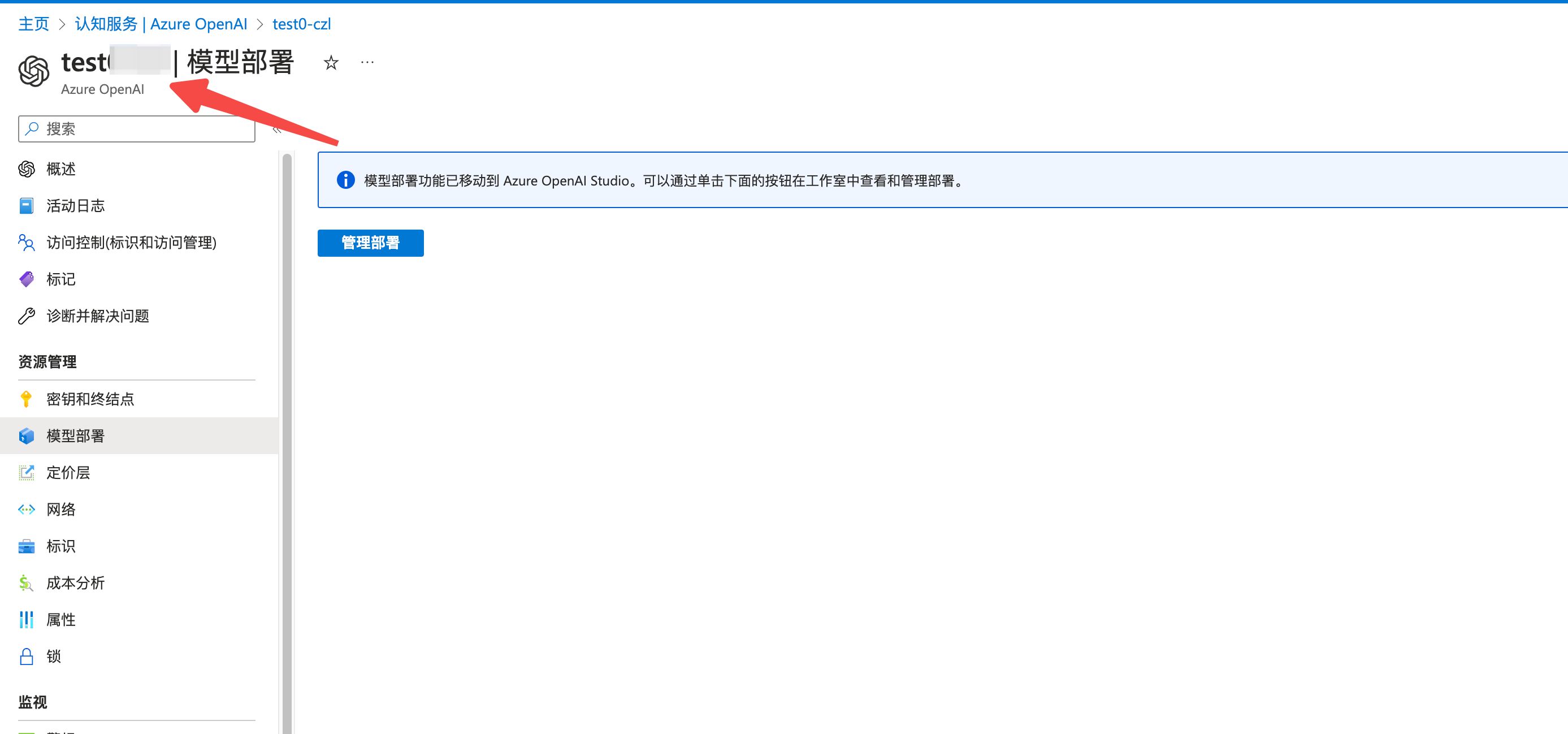Image resolution: width=1568 pixels, height=734 pixels.
Task: Click the 访问控制 access control icon
Action: 27,243
